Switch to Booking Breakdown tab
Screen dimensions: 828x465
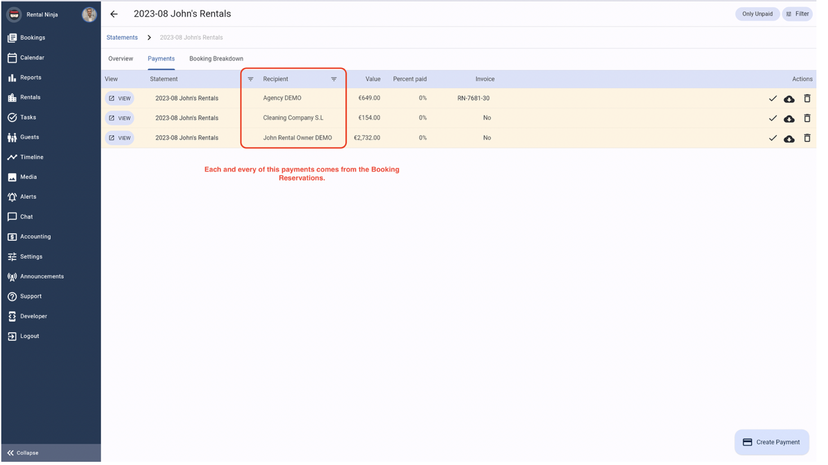218,59
